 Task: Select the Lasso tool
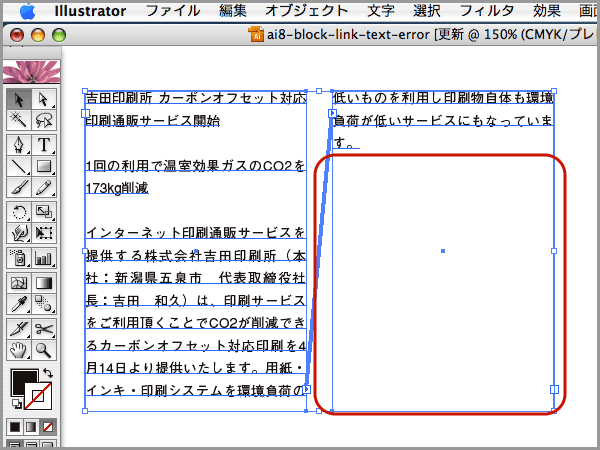pyautogui.click(x=44, y=120)
